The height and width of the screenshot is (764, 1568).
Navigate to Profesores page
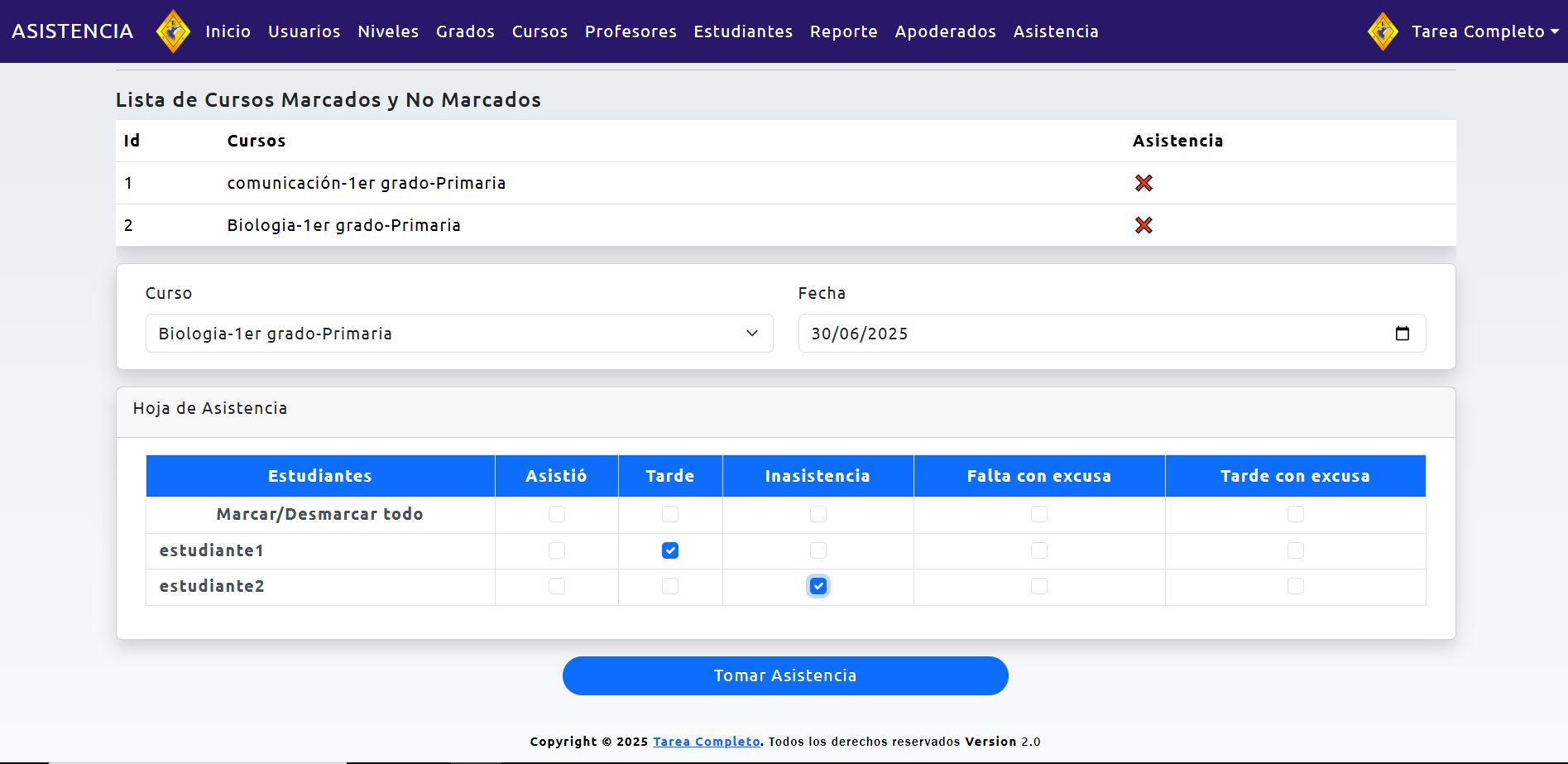631,31
